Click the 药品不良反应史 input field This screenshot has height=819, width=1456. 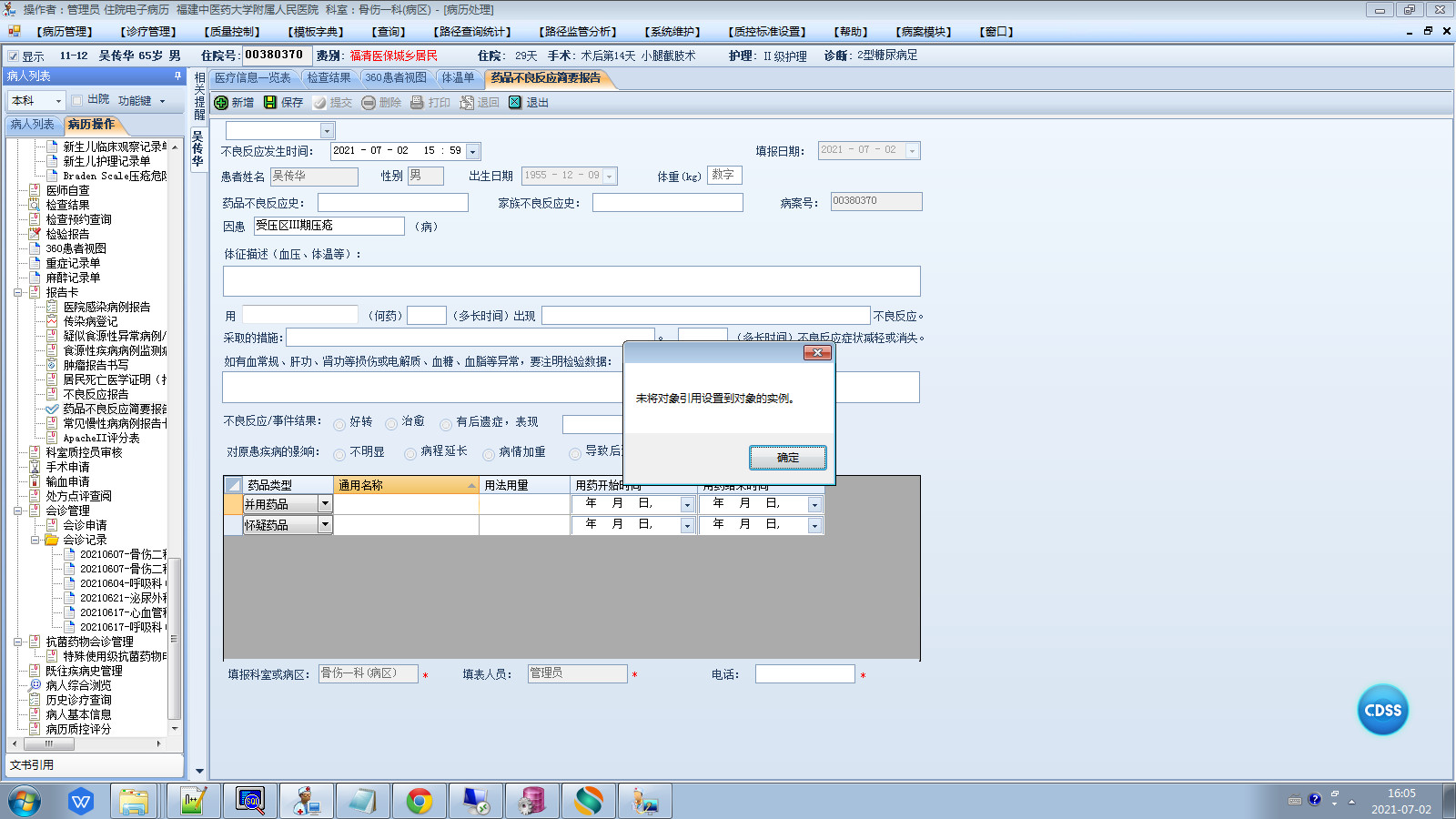pyautogui.click(x=393, y=203)
